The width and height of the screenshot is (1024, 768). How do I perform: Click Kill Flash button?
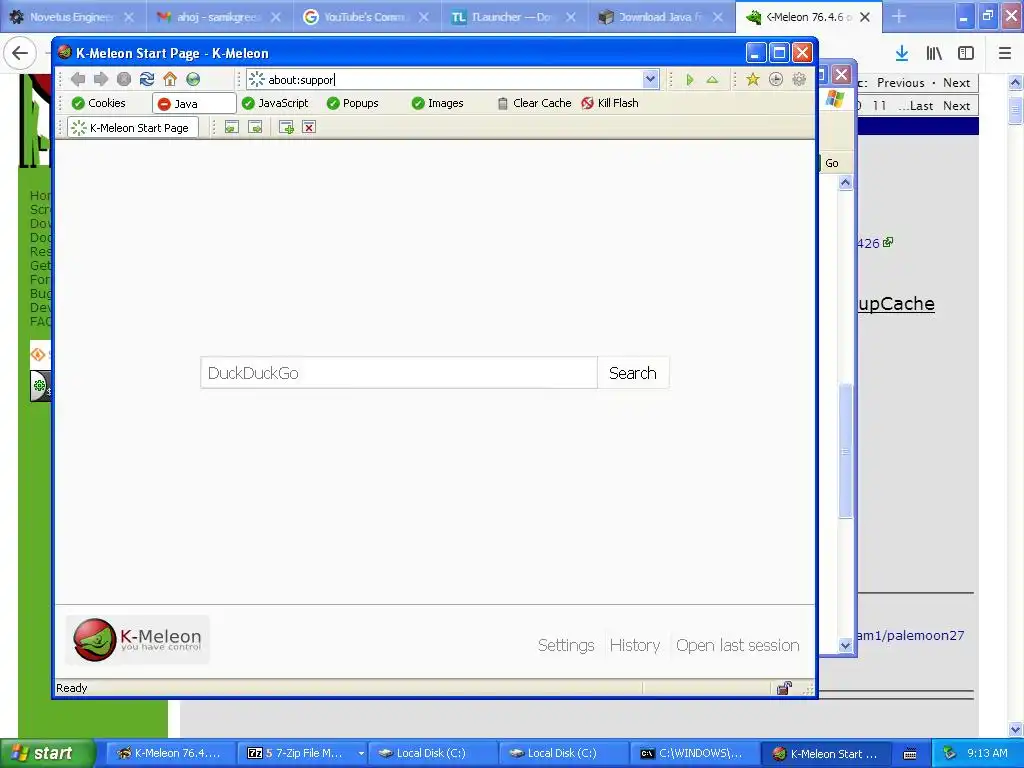coord(610,103)
